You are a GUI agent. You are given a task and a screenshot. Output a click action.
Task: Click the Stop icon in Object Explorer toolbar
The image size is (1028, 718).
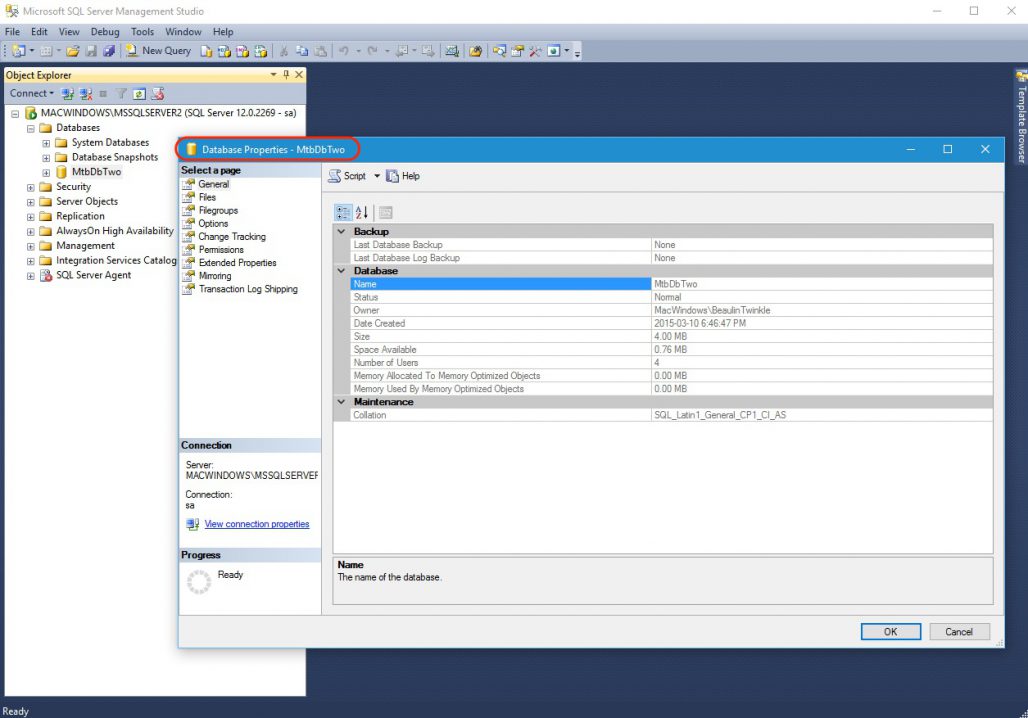click(103, 94)
